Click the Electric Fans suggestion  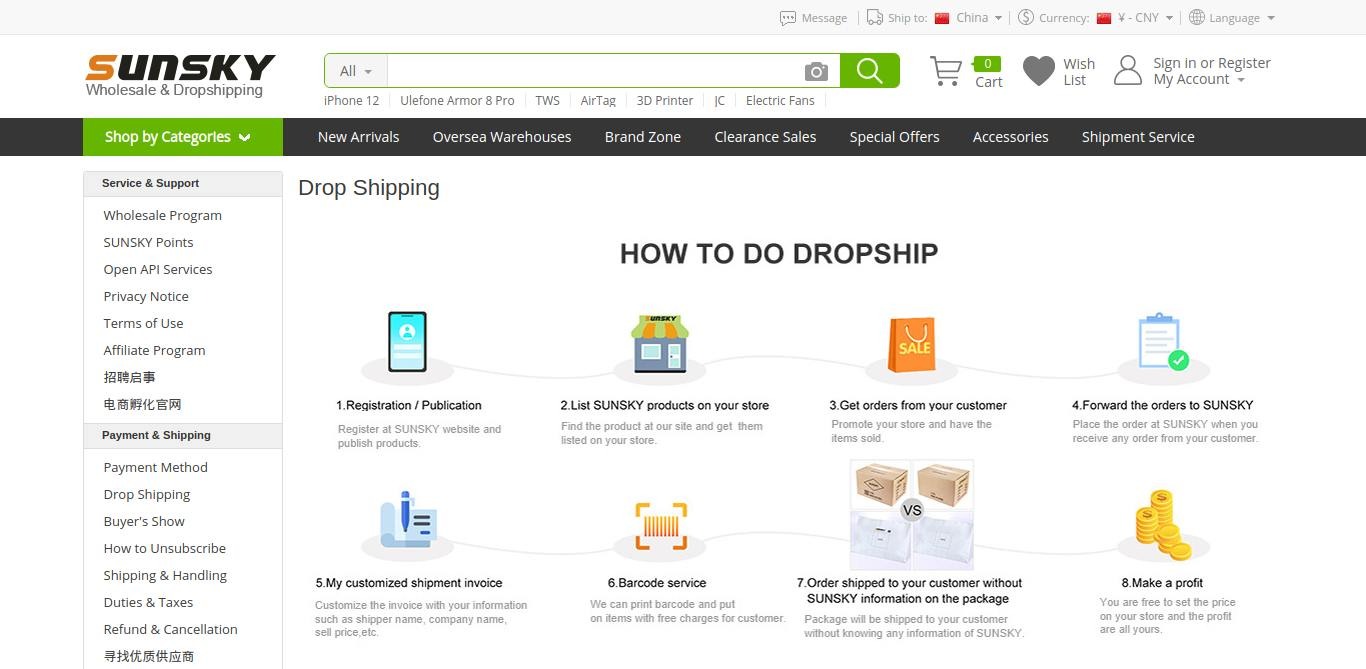[780, 100]
